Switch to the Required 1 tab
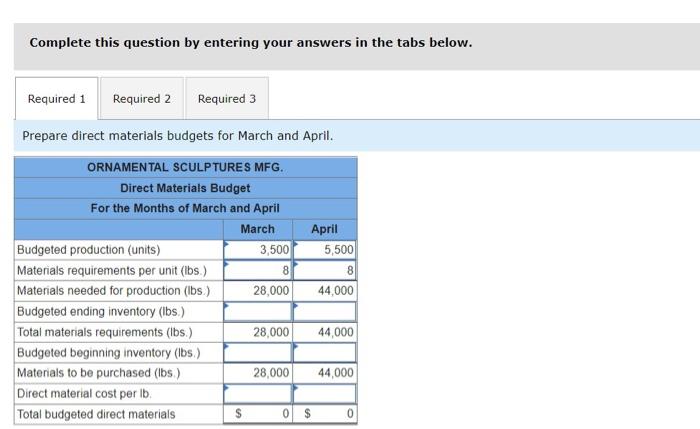 click(x=57, y=99)
